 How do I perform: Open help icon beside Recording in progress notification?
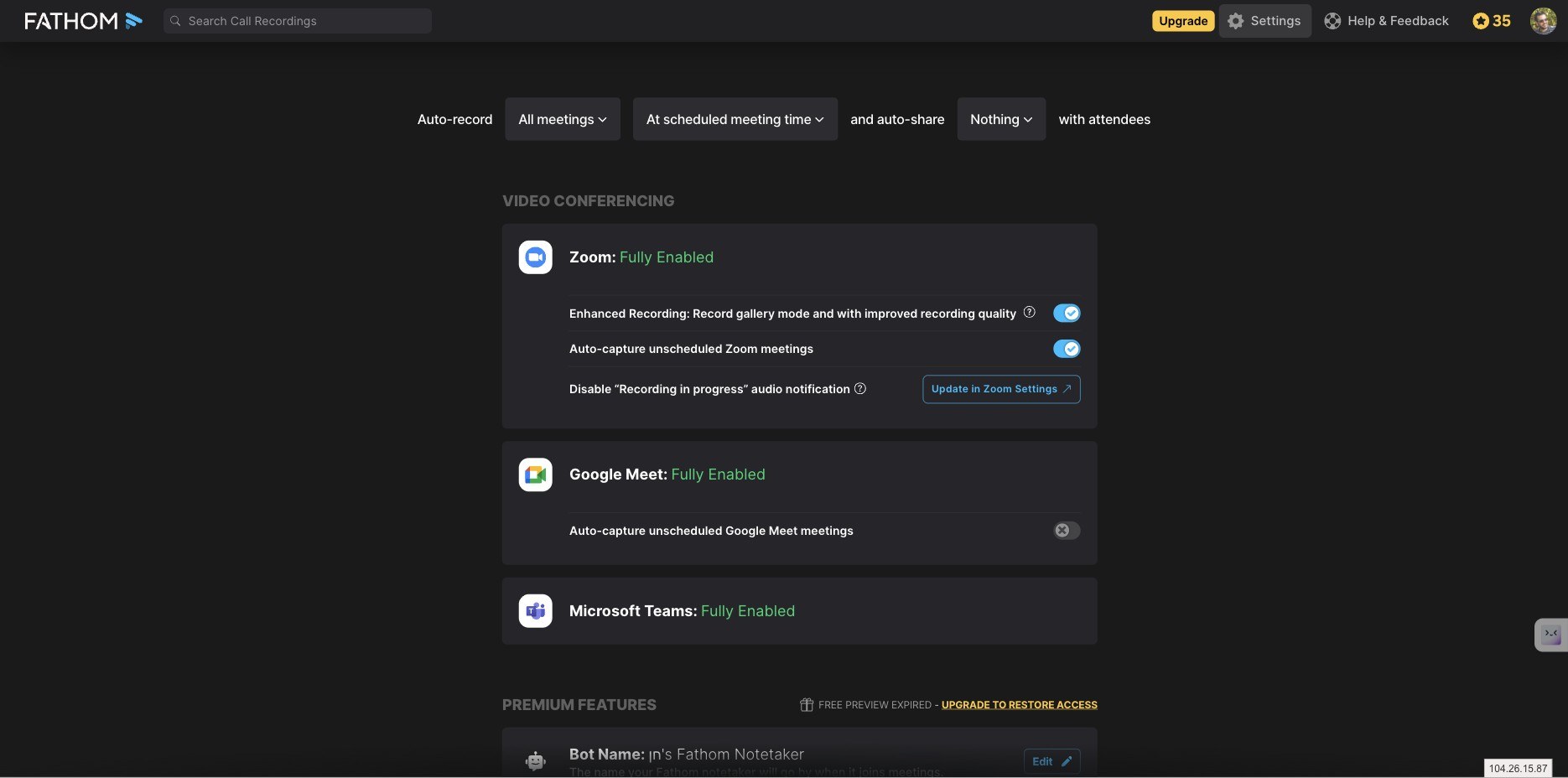(x=859, y=388)
